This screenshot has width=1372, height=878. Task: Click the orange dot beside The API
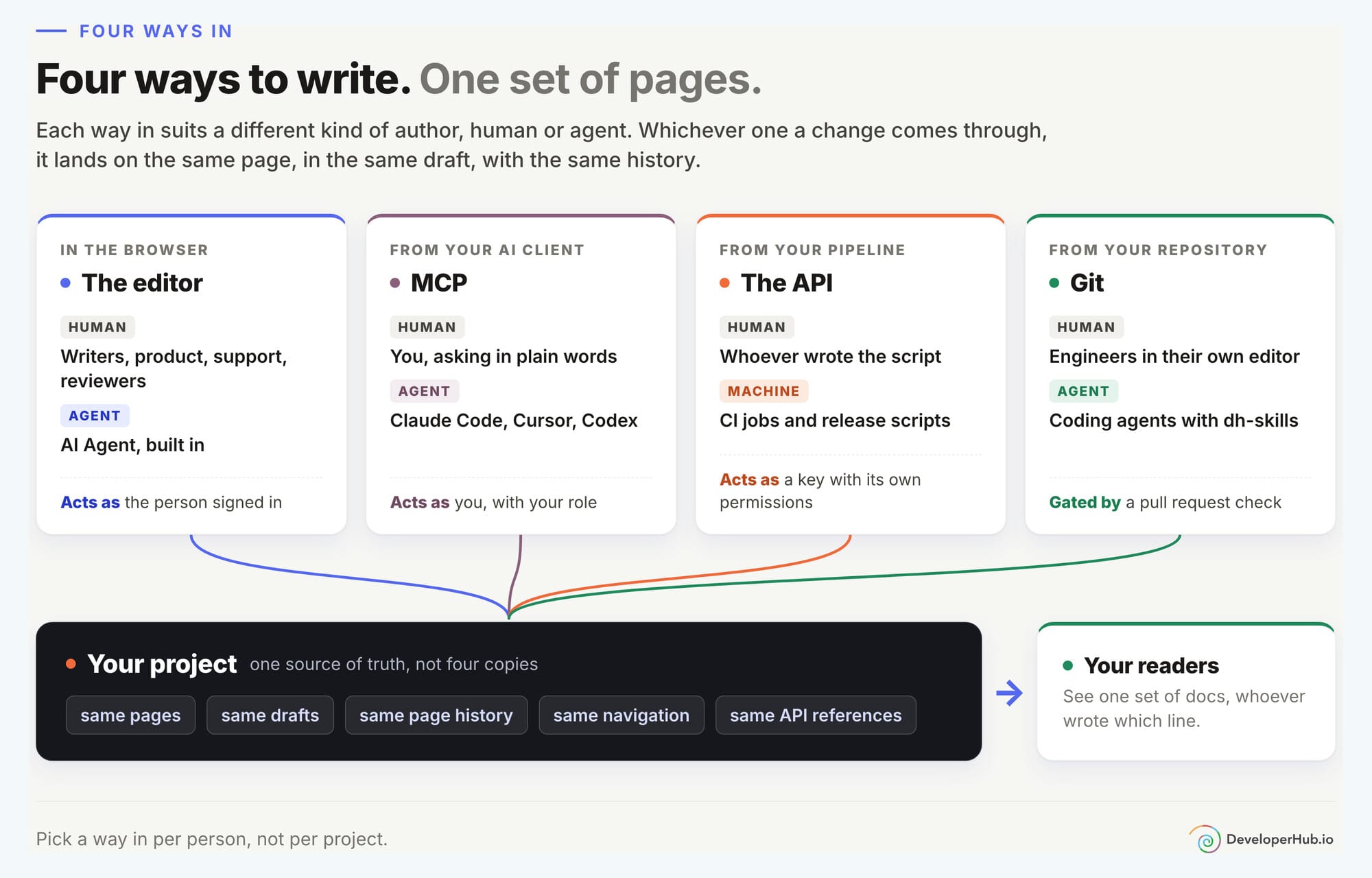[724, 283]
